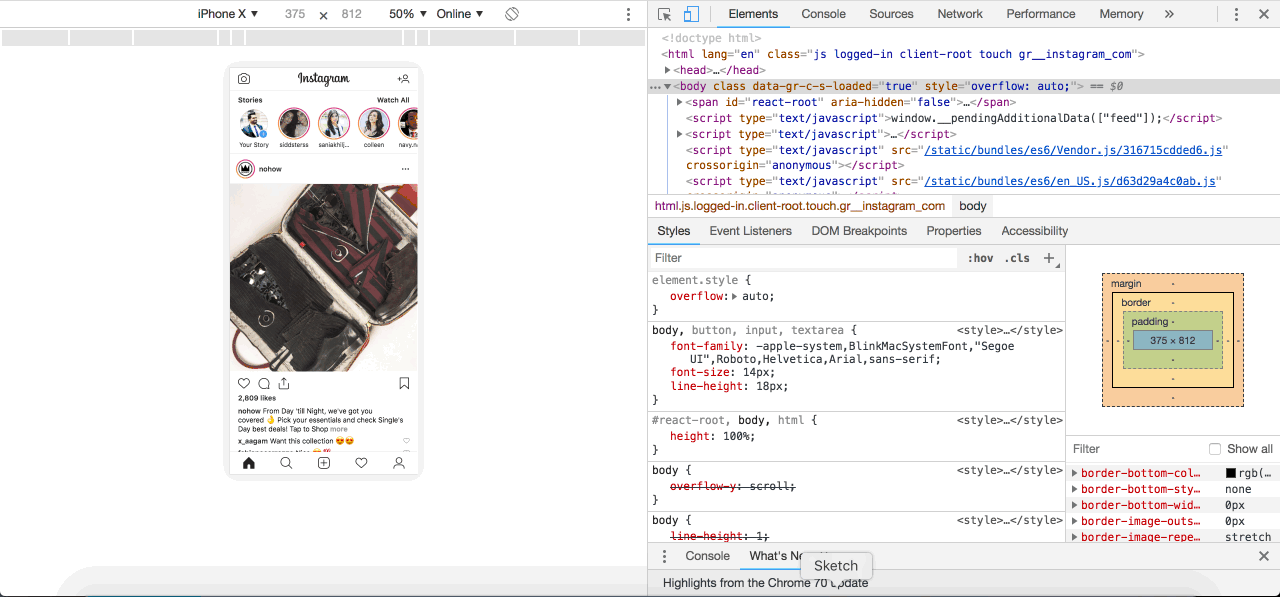
Task: Open Instagram camera icon in header
Action: pos(244,79)
